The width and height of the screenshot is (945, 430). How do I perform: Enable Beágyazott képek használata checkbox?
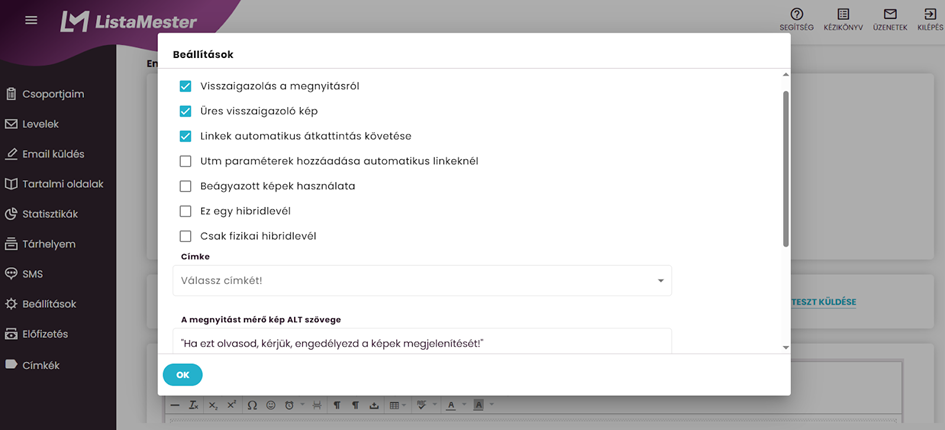tap(185, 186)
